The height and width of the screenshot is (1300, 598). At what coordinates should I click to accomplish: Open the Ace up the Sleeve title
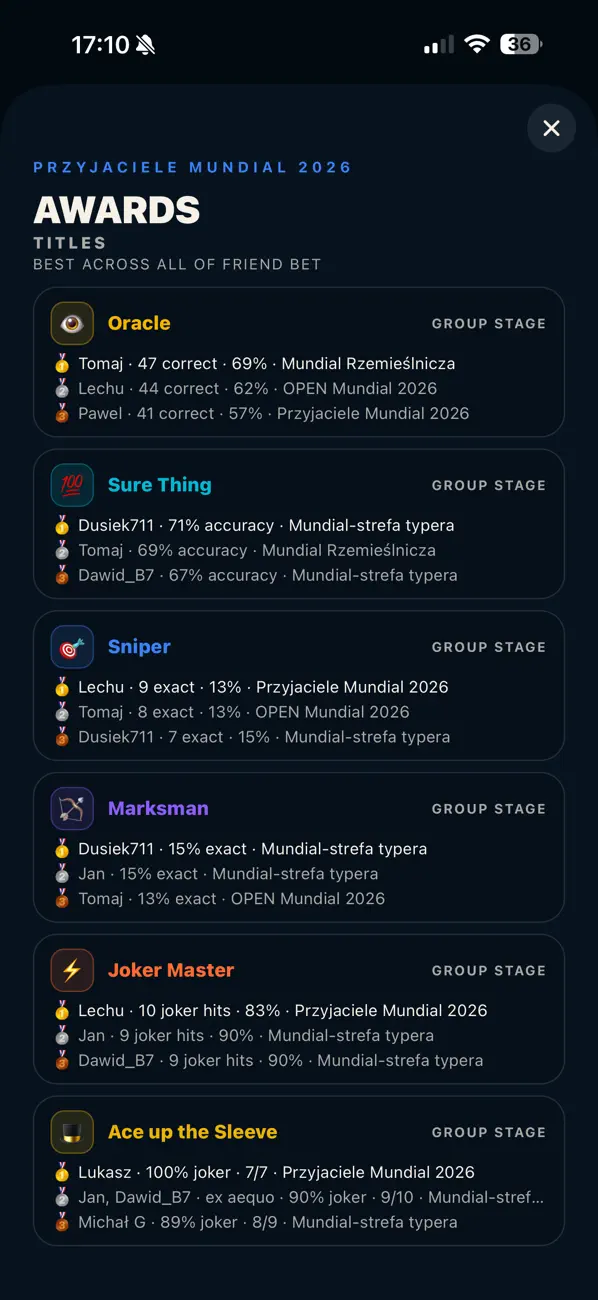pyautogui.click(x=193, y=1132)
